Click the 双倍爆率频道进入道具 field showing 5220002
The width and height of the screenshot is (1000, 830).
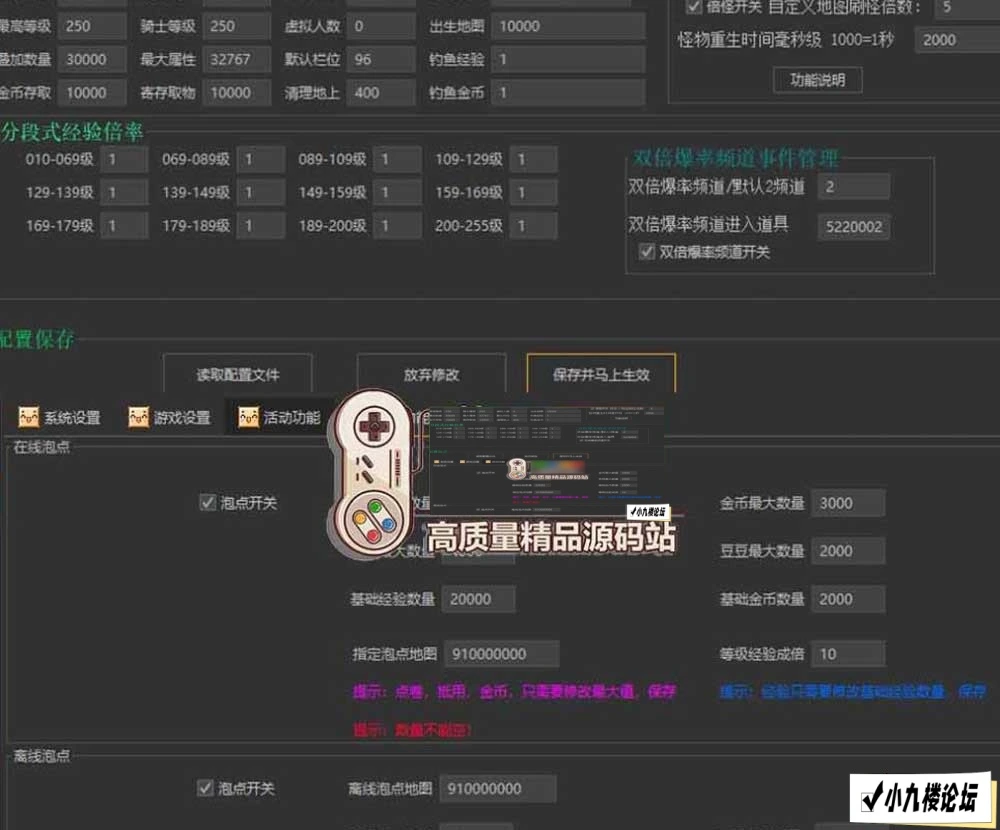854,226
